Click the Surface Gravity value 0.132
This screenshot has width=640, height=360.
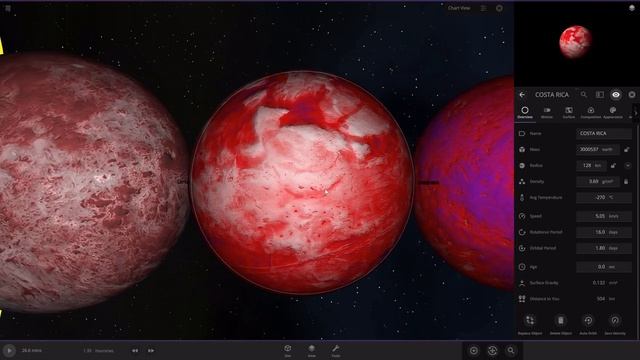598,282
